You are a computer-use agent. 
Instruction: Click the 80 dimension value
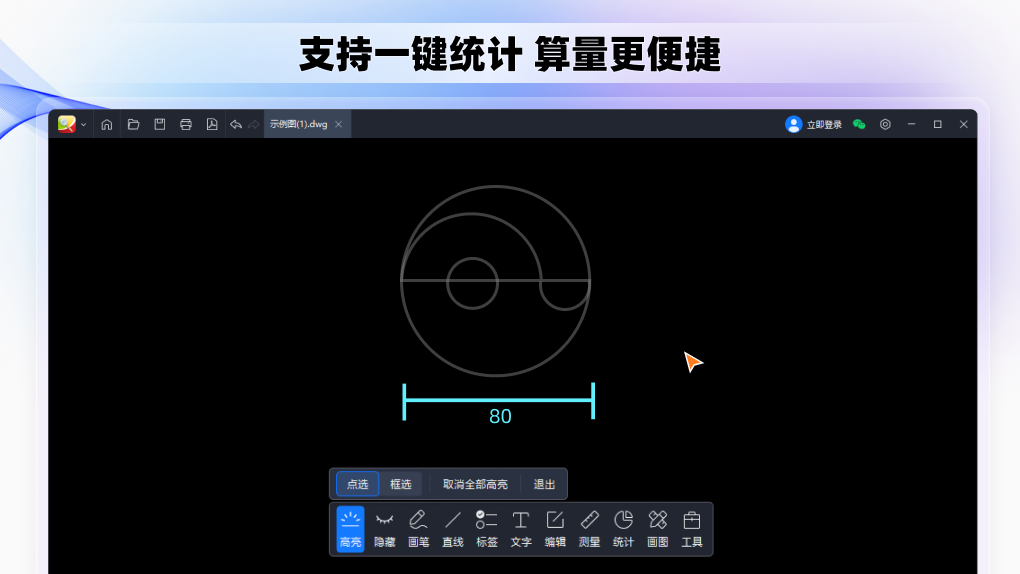point(500,417)
